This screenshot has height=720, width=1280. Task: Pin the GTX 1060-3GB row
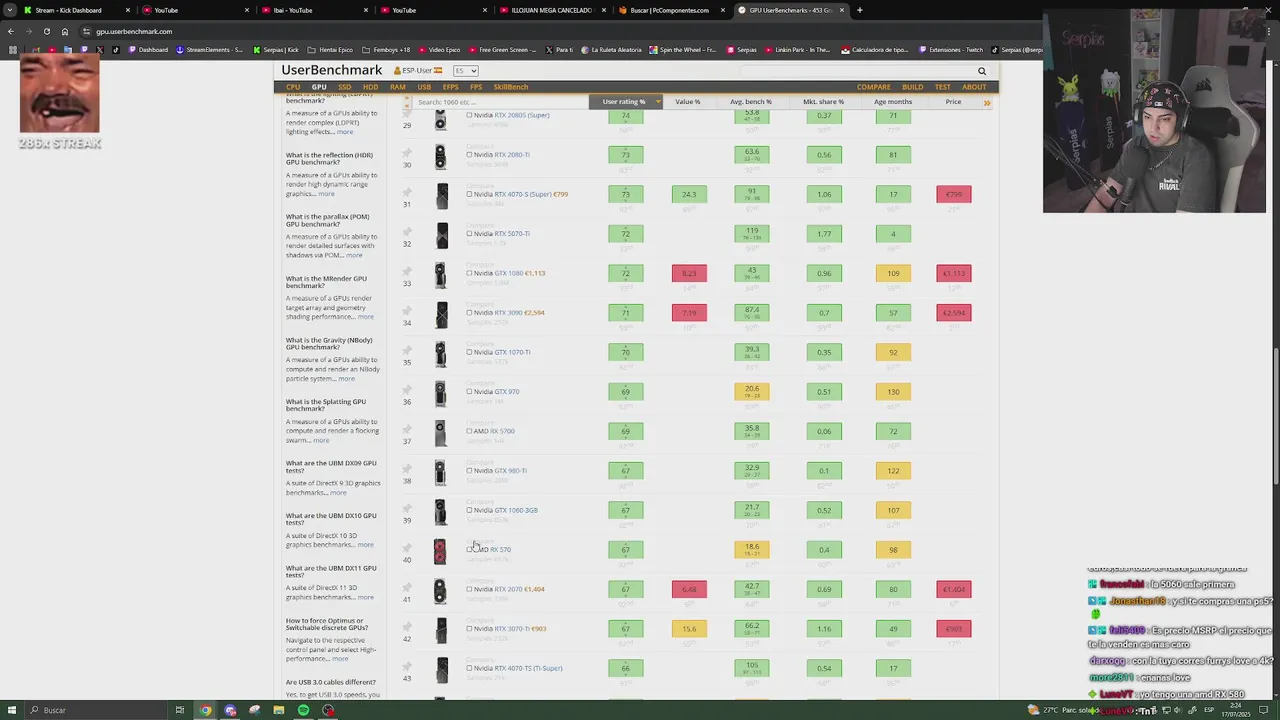click(407, 509)
